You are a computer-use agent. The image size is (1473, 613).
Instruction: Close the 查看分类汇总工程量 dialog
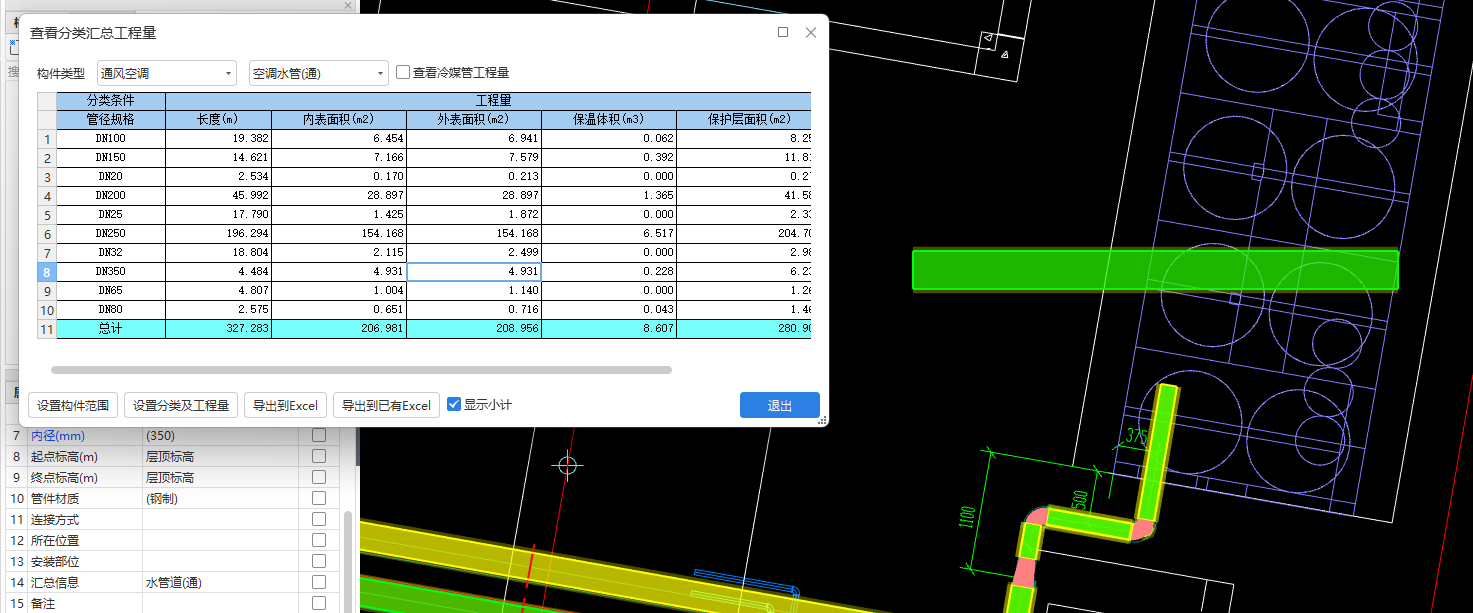811,32
